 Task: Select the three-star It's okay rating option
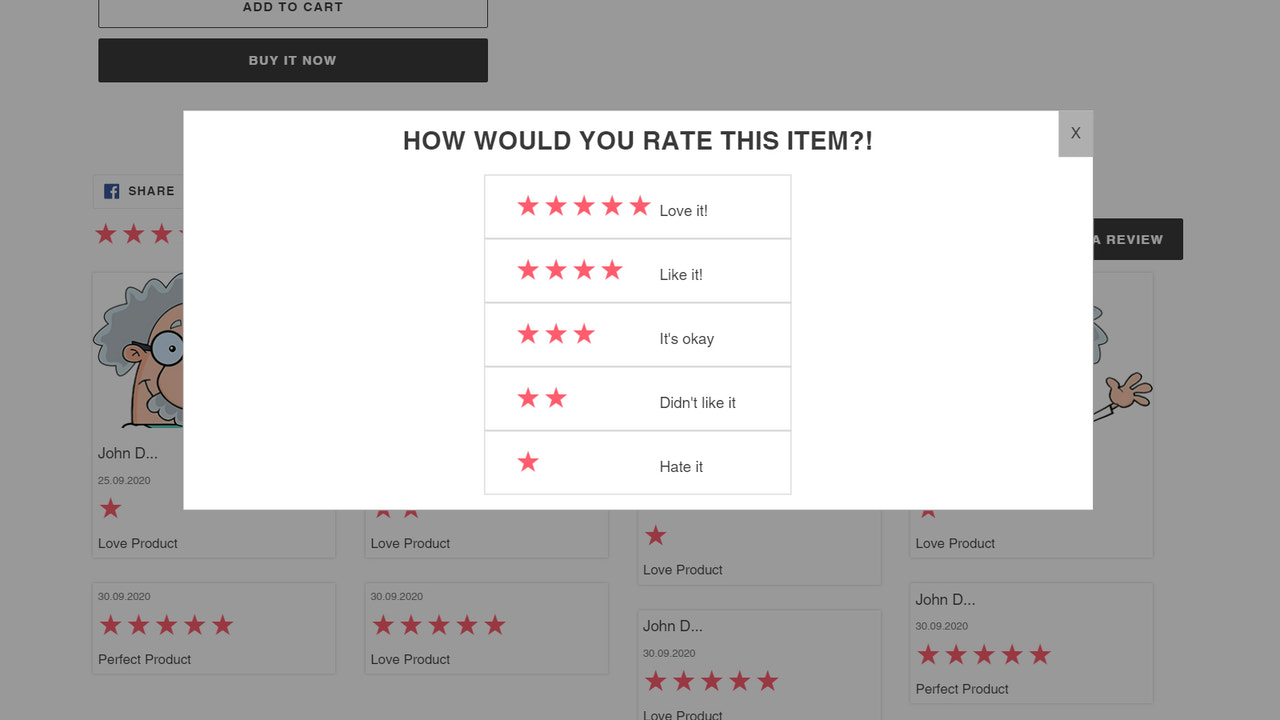click(637, 334)
